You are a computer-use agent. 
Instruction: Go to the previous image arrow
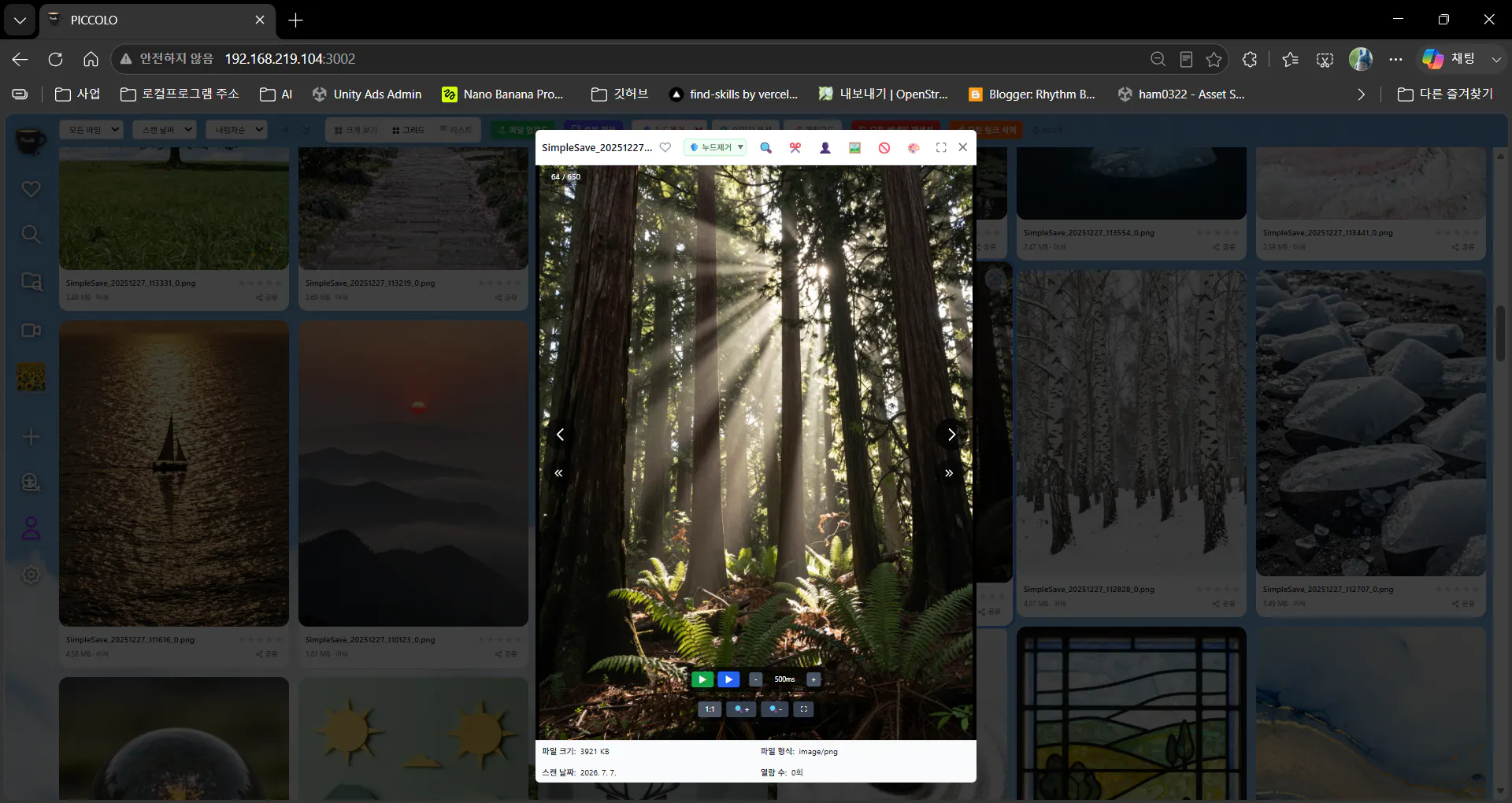(560, 435)
